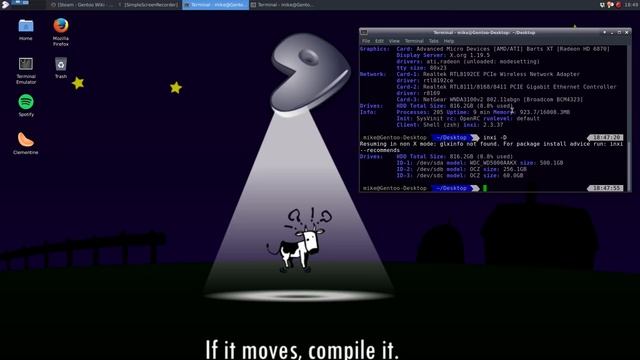Click the red tray icon beside the clock
This screenshot has width=640, height=360.
point(619,5)
